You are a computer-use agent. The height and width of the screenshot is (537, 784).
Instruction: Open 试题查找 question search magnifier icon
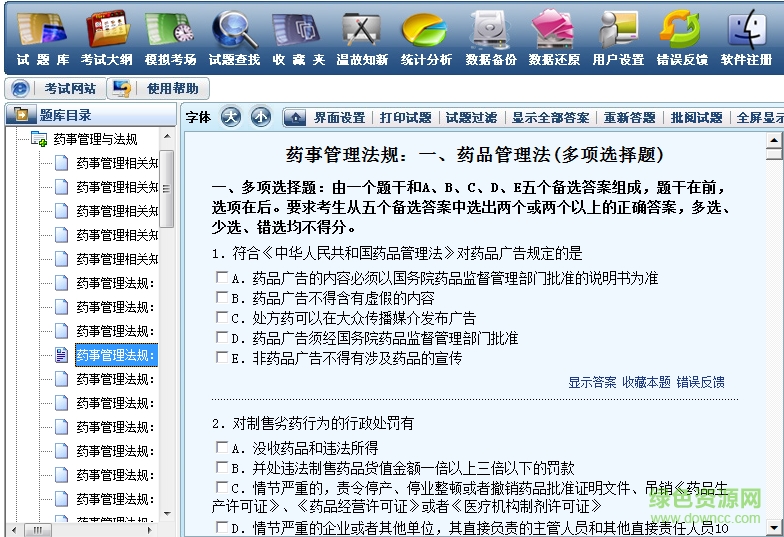(234, 30)
